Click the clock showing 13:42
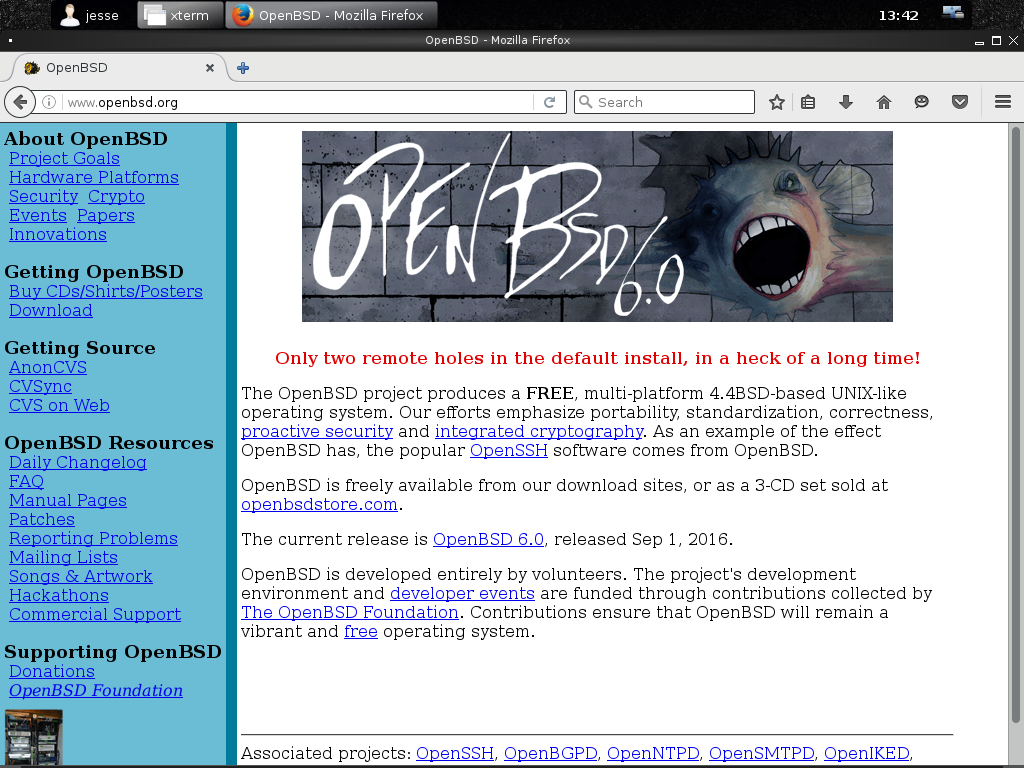This screenshot has height=768, width=1024. [899, 15]
